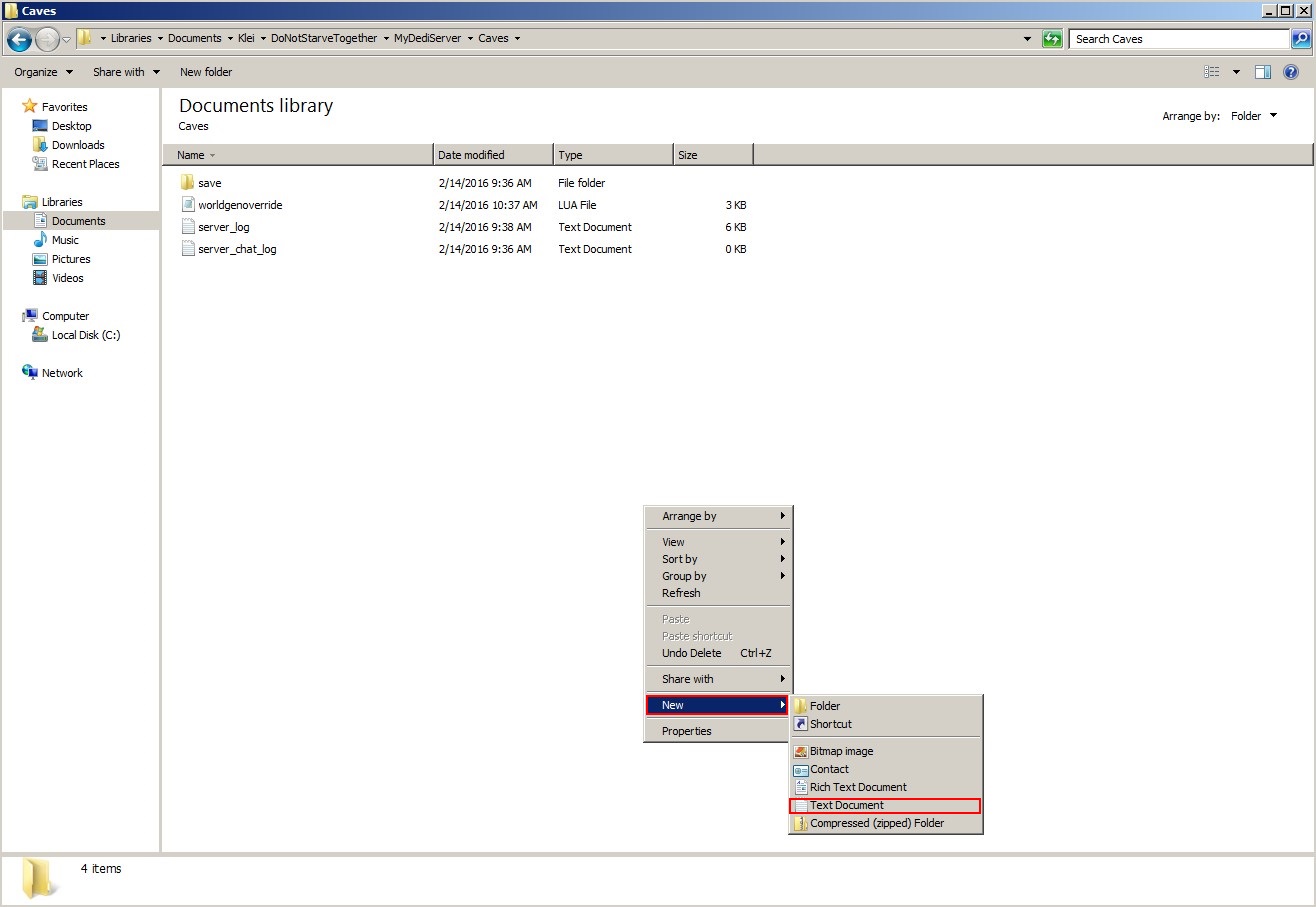Click the server_log file name
This screenshot has height=907, width=1316.
[x=224, y=227]
